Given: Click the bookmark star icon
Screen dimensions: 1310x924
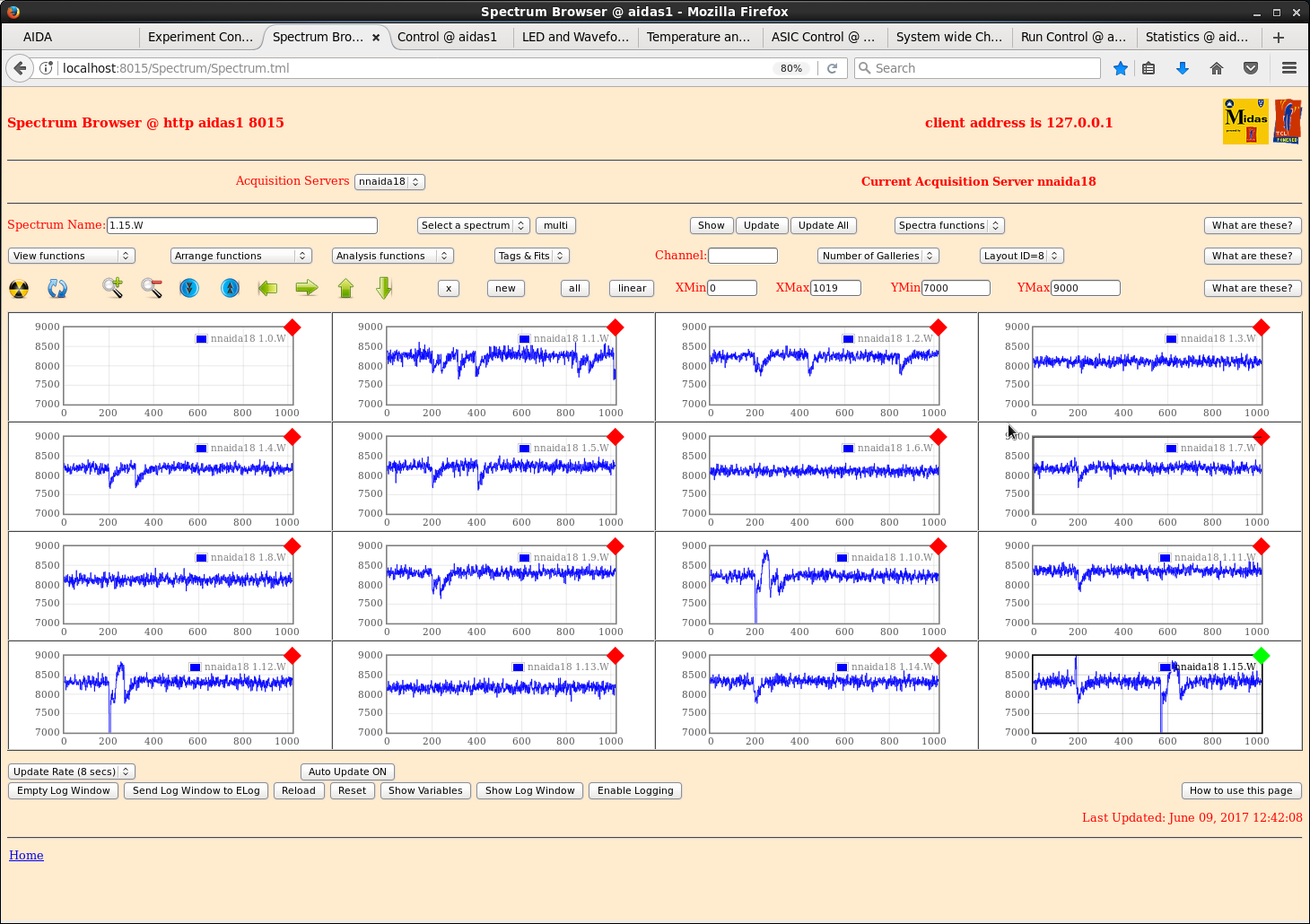Looking at the screenshot, I should (x=1121, y=68).
